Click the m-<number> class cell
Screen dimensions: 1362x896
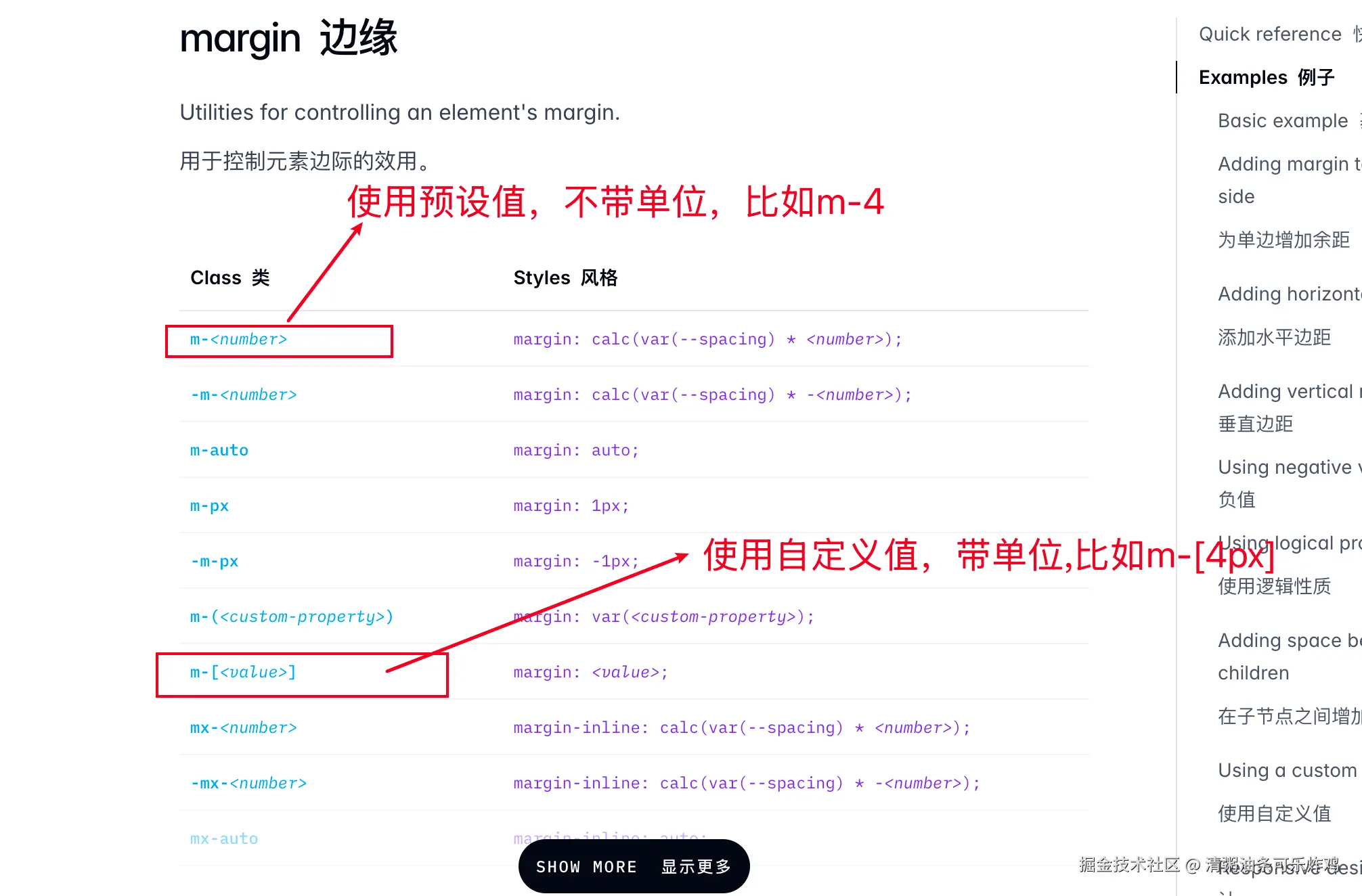tap(238, 339)
